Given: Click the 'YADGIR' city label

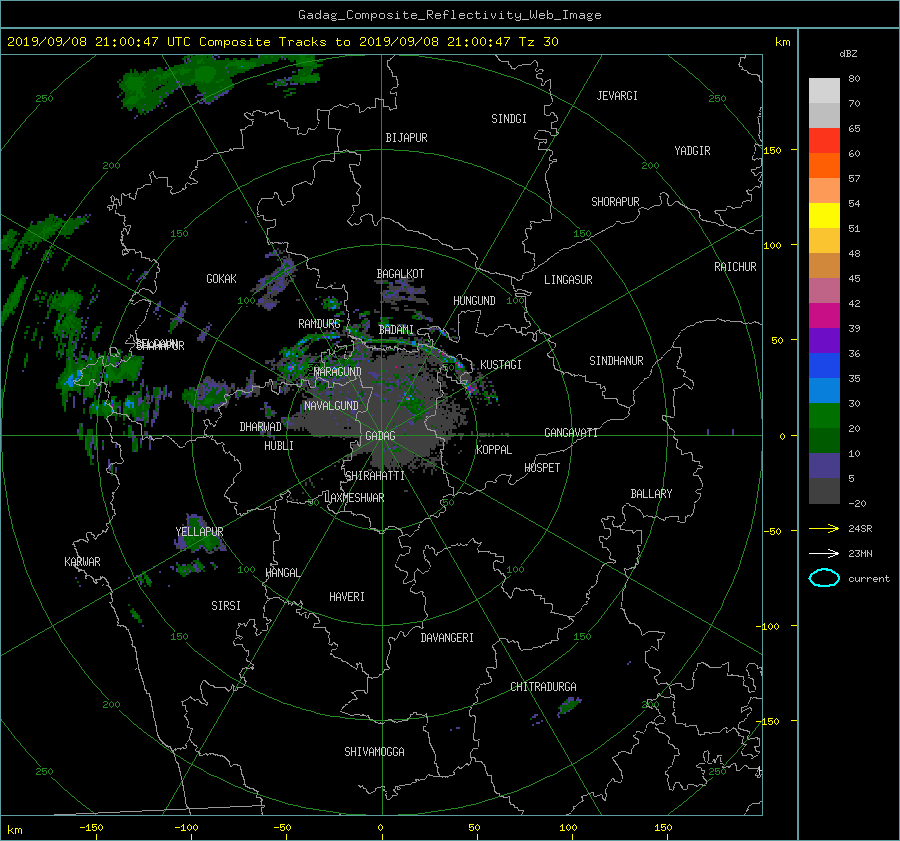Looking at the screenshot, I should coord(692,151).
